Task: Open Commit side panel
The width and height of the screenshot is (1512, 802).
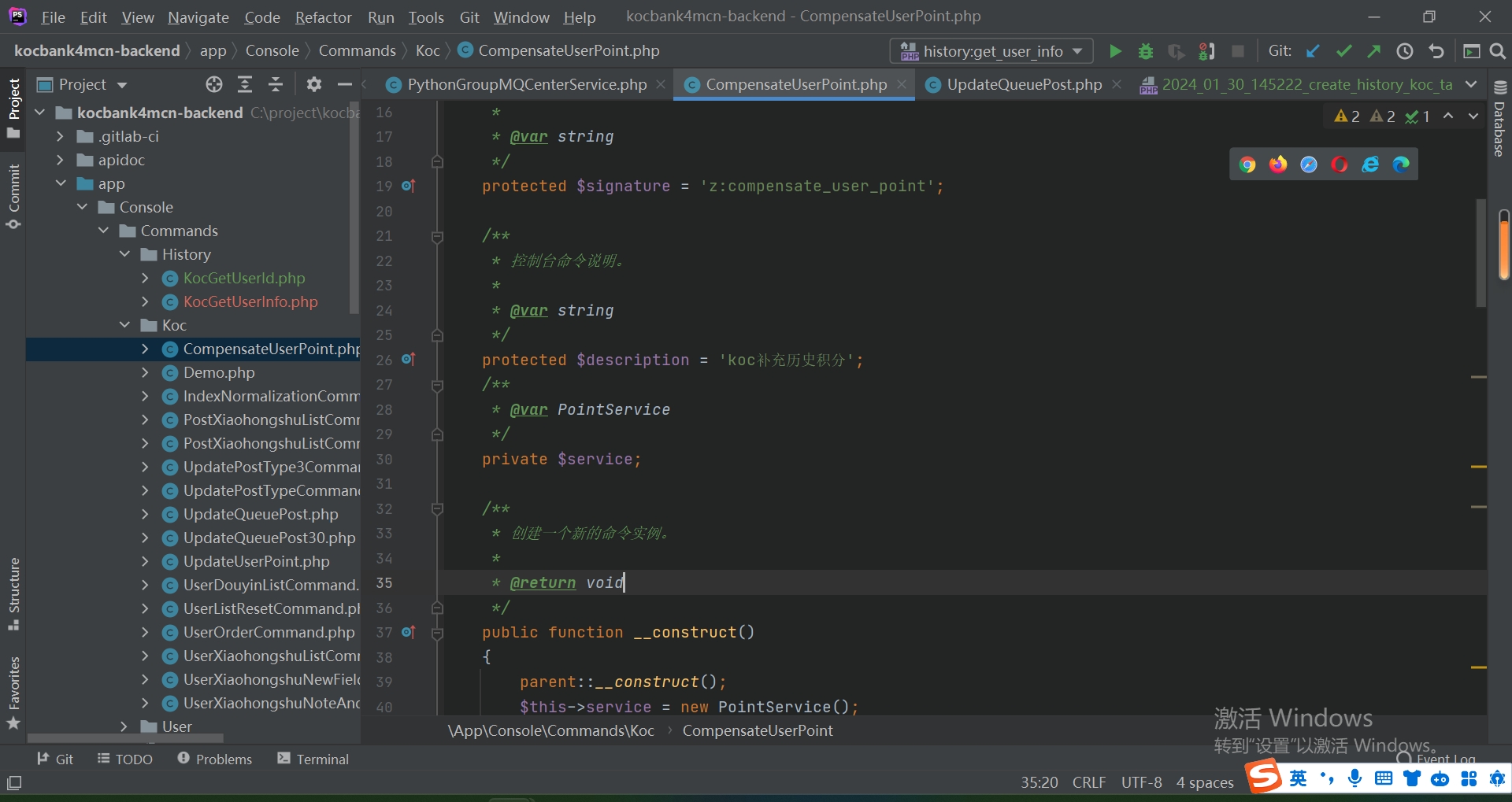Action: (x=13, y=197)
